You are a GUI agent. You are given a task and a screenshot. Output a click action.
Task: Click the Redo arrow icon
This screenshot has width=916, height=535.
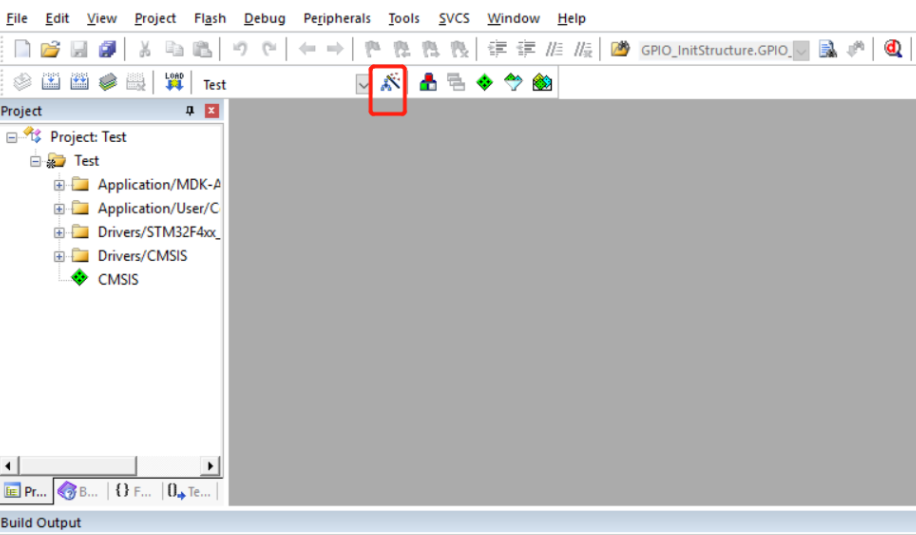(269, 49)
